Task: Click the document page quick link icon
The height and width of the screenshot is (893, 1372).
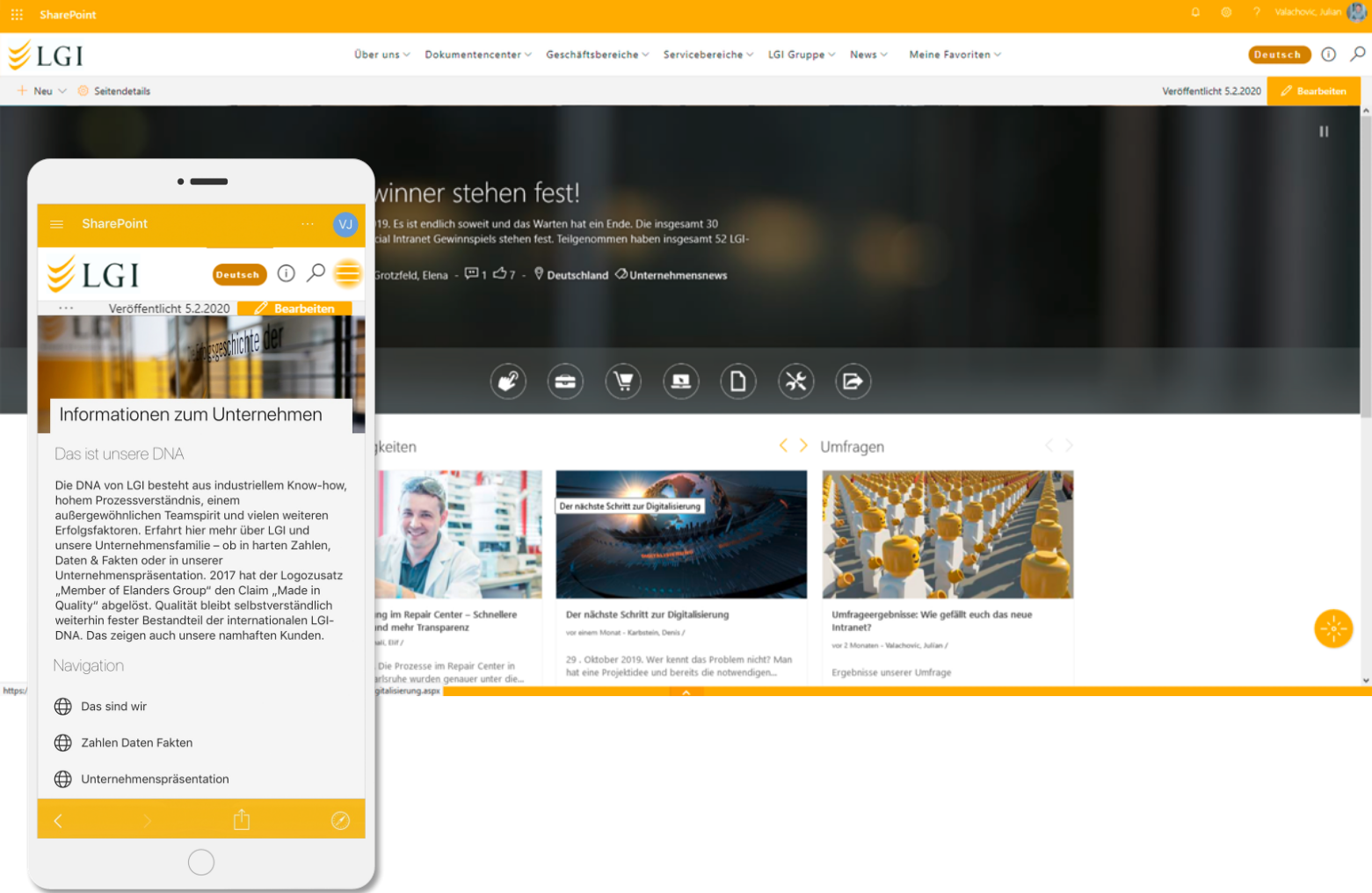Action: pos(738,381)
